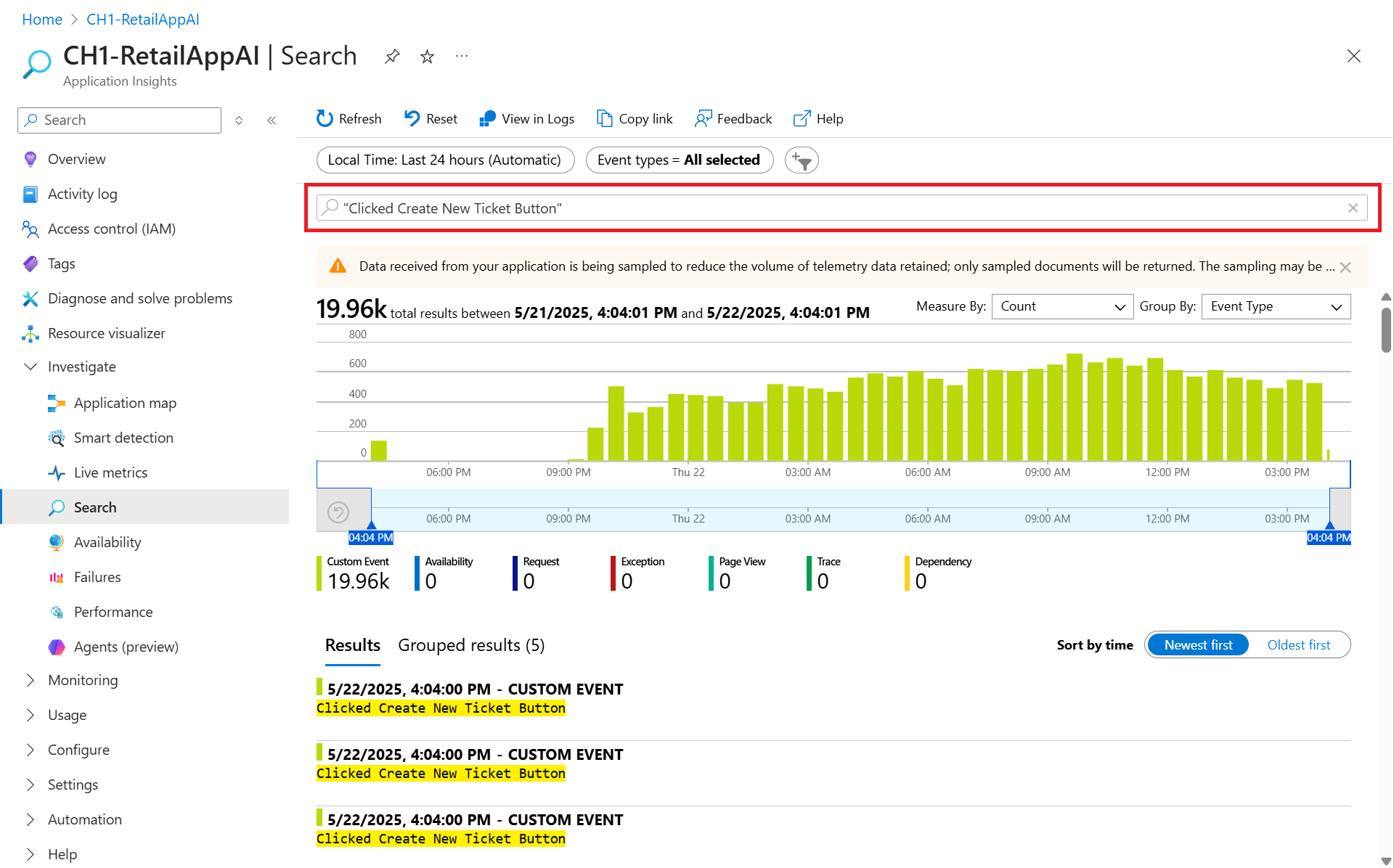
Task: Open Live metrics from sidebar
Action: 110,472
